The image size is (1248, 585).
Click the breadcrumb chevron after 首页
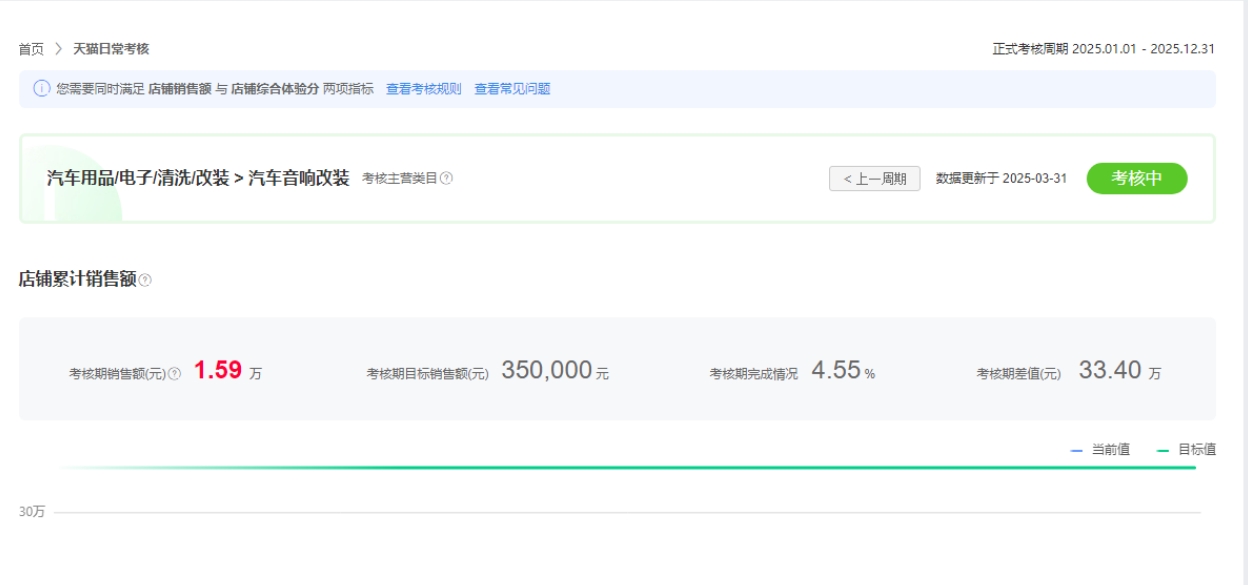pyautogui.click(x=59, y=49)
